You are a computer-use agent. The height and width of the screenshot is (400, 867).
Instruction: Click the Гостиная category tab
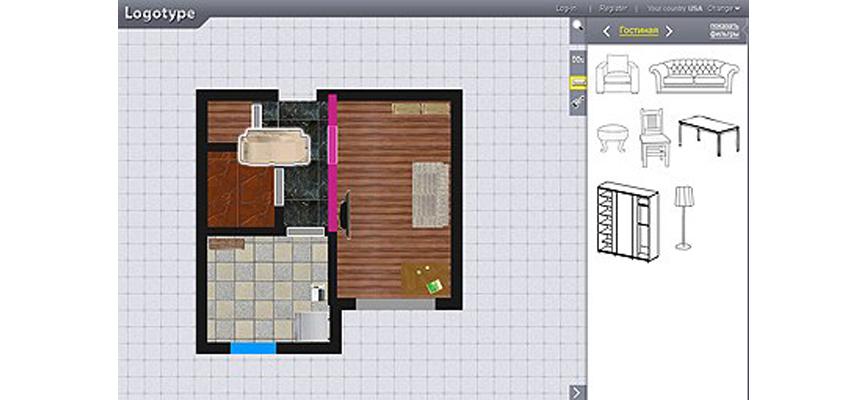click(x=638, y=31)
